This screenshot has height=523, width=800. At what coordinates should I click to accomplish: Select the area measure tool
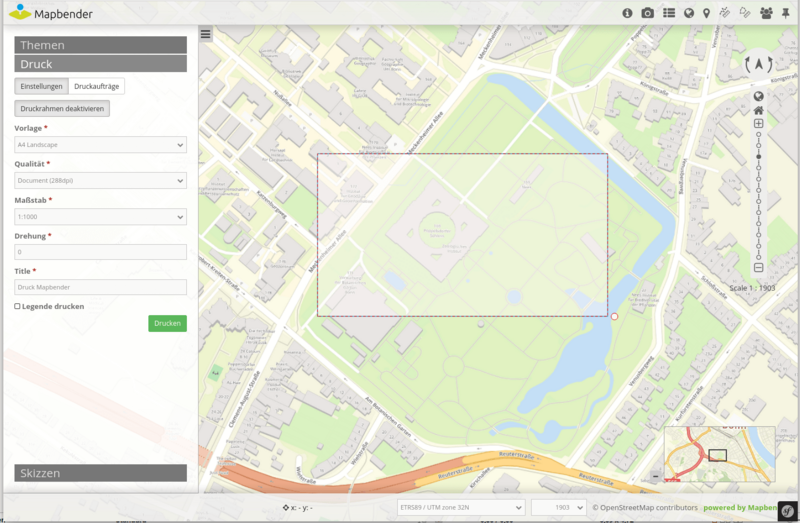point(744,13)
